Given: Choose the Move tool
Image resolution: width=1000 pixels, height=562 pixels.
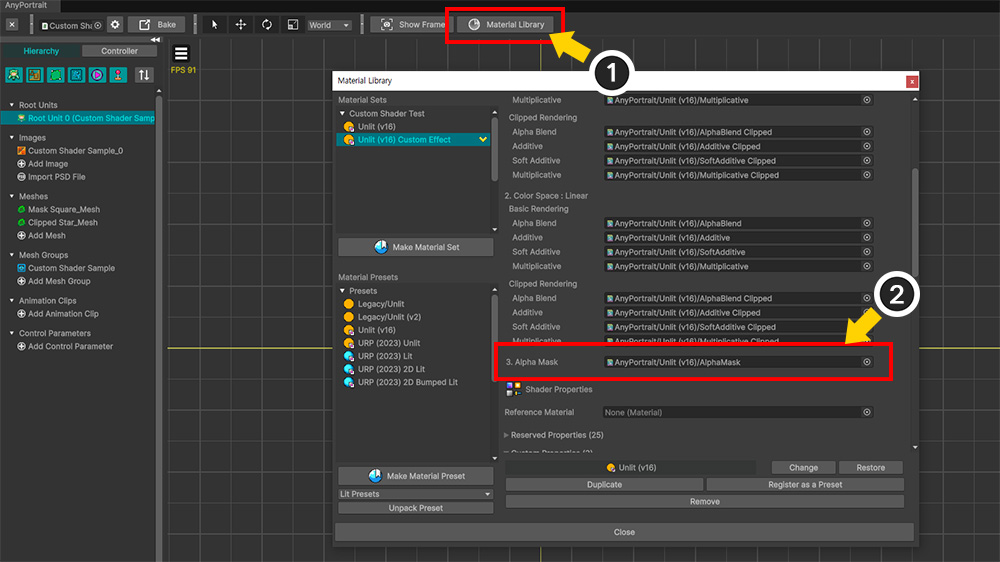Looking at the screenshot, I should (240, 25).
